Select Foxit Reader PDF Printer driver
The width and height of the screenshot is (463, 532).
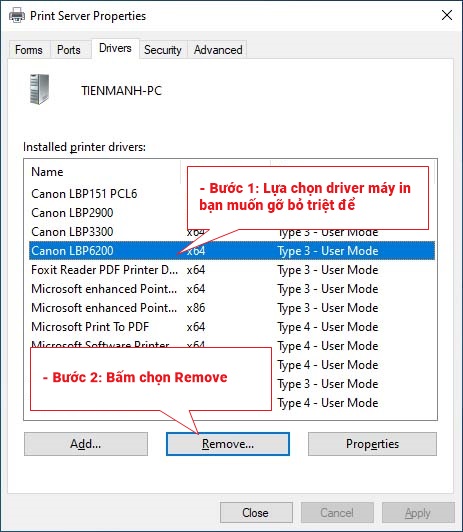pyautogui.click(x=232, y=270)
